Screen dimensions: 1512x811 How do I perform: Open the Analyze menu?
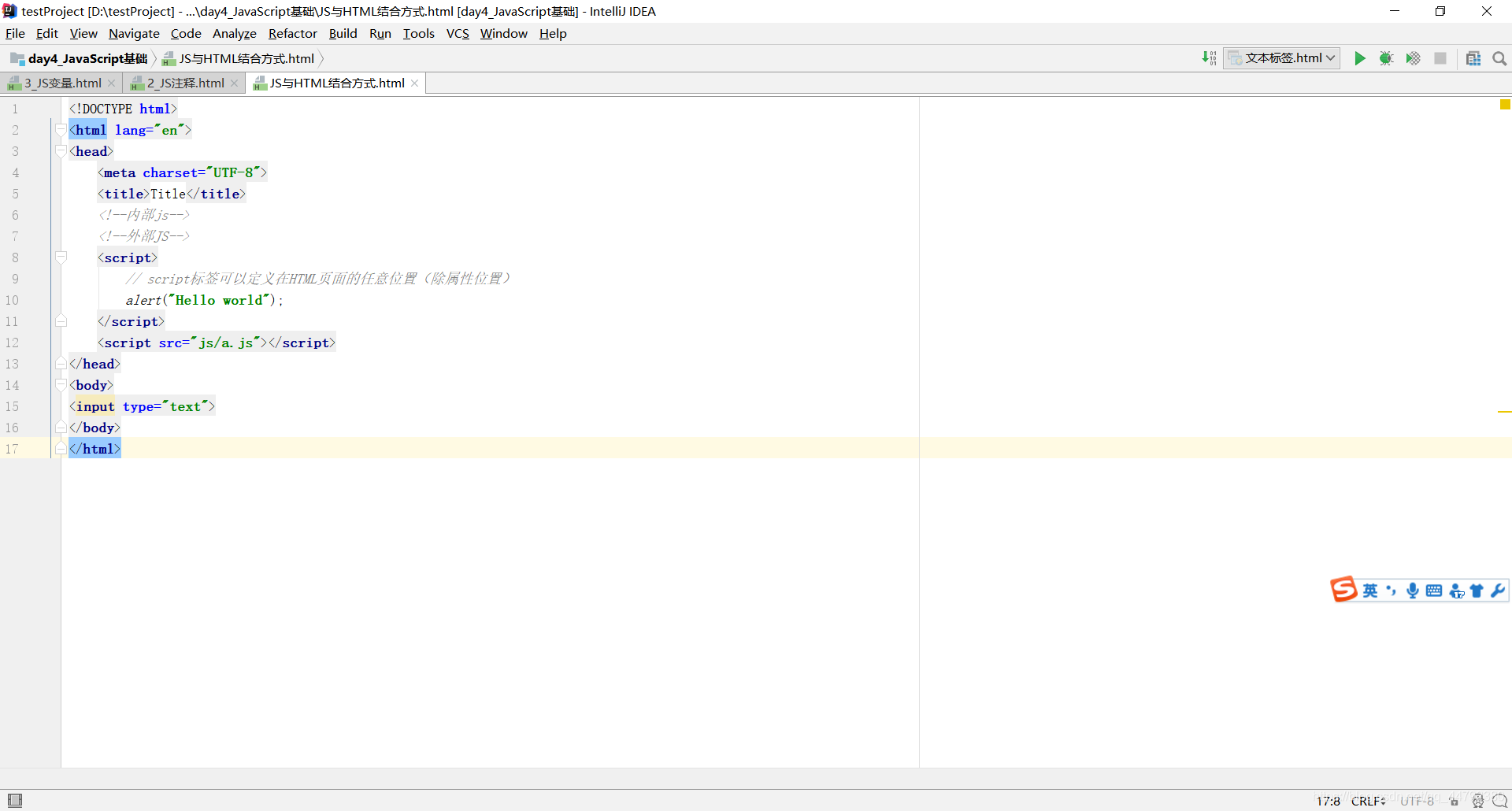[235, 33]
